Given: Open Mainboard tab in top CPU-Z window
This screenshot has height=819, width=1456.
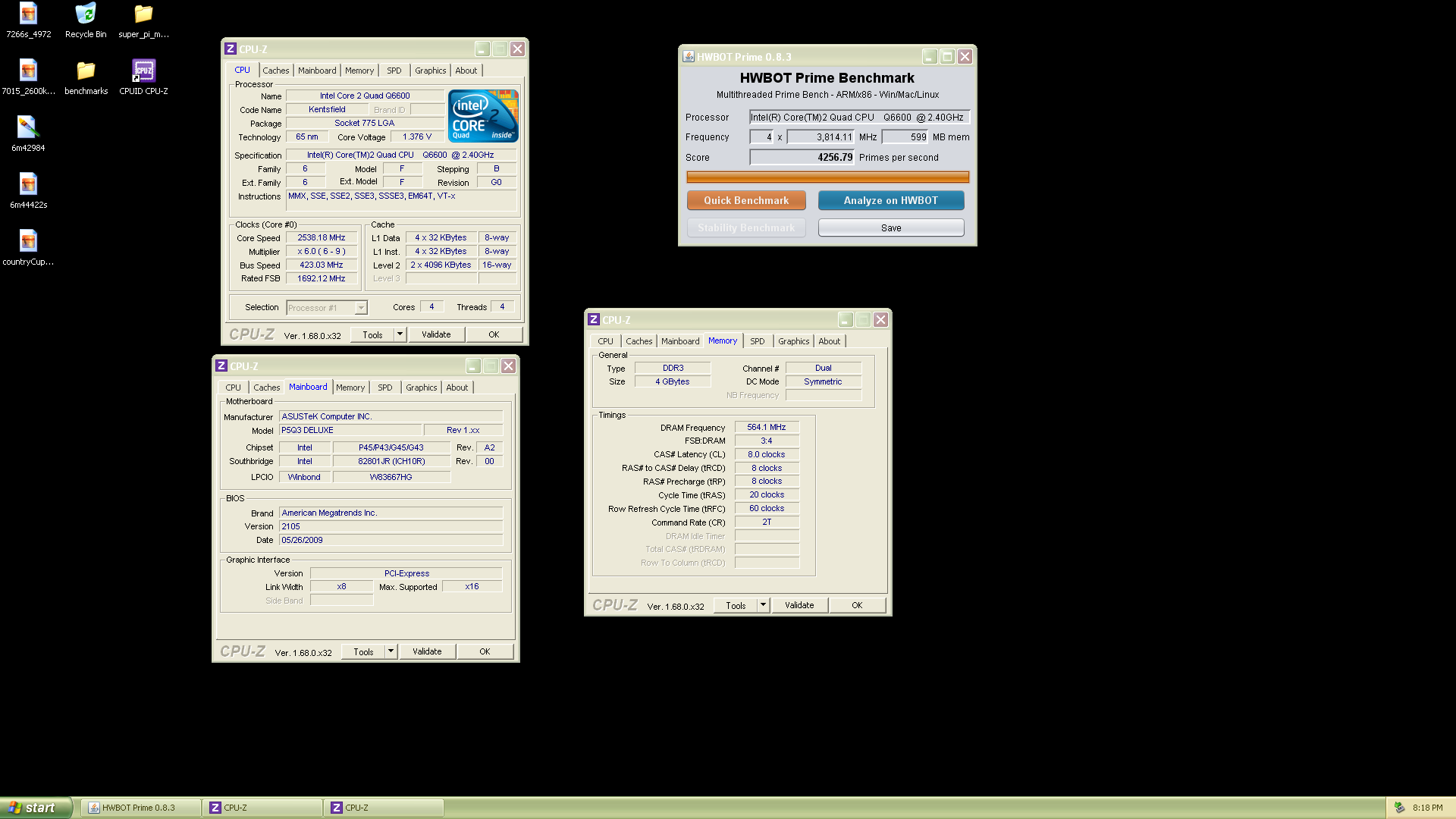Looking at the screenshot, I should pos(317,71).
